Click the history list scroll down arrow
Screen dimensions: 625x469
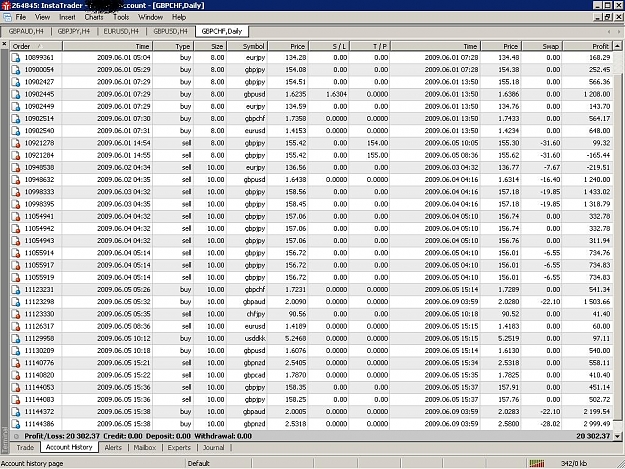point(617,436)
